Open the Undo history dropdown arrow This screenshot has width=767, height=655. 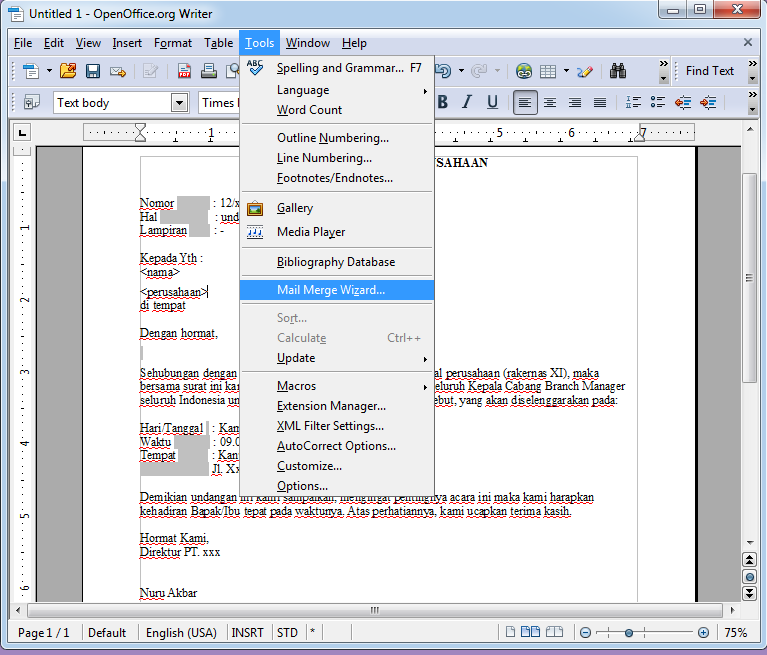point(461,71)
